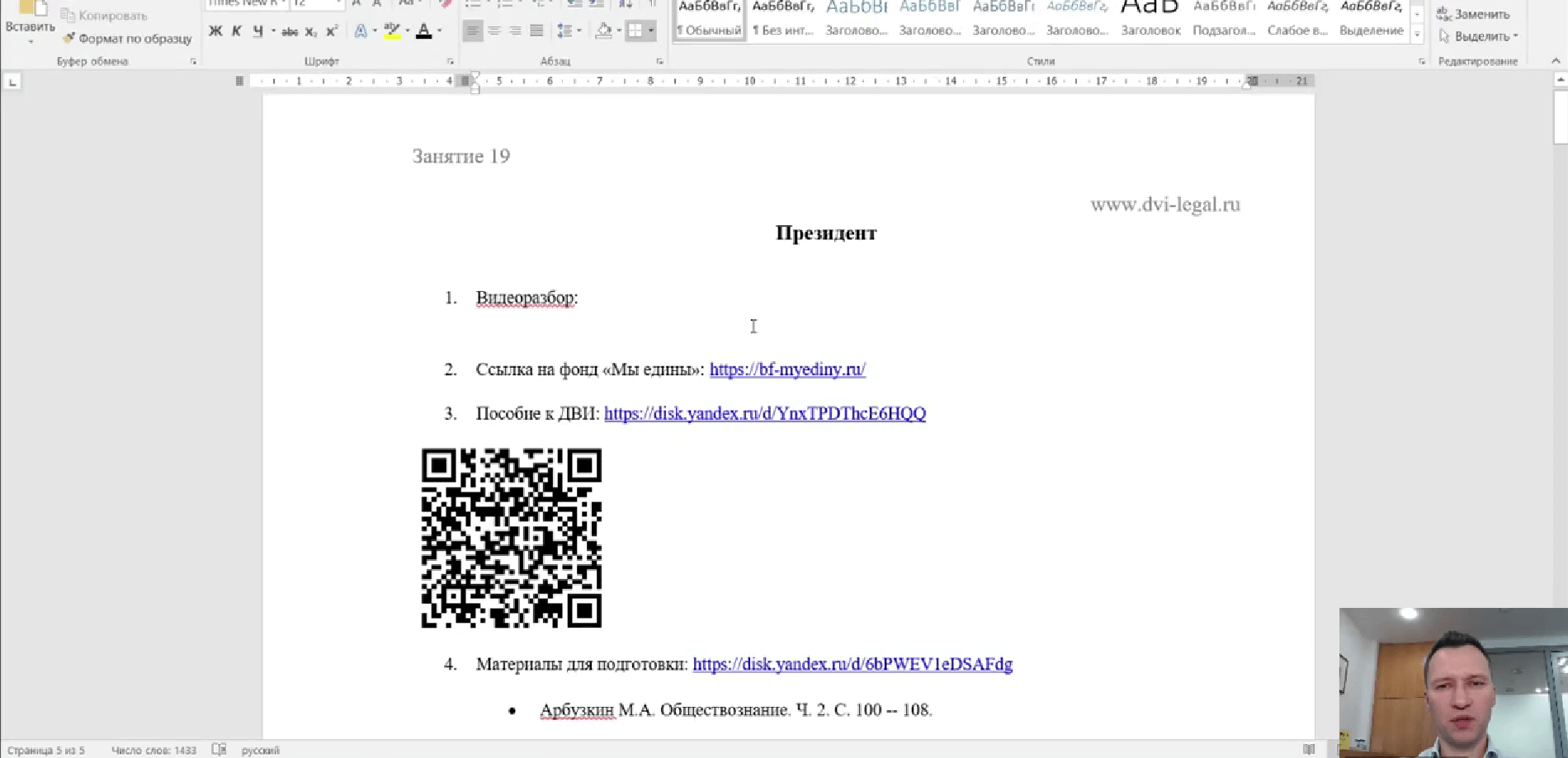Align text to the right

coord(515,31)
